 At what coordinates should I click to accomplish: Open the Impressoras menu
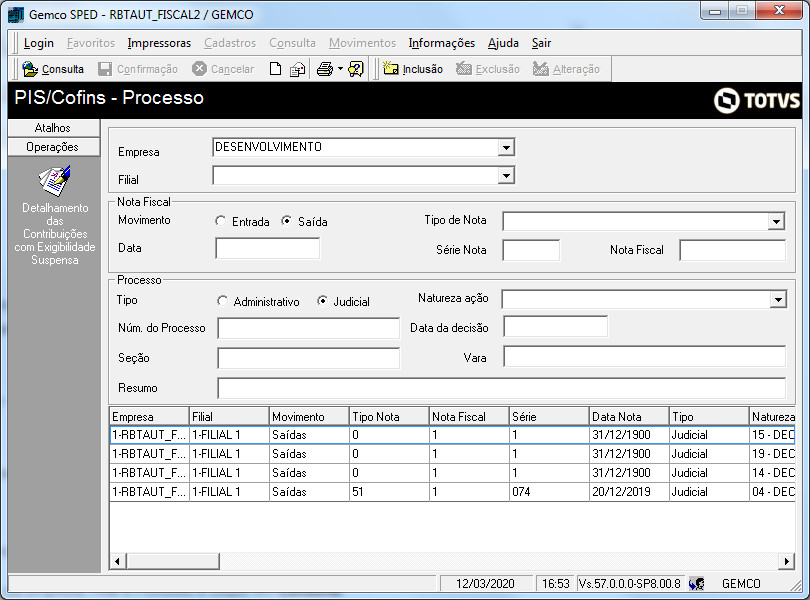pos(159,43)
